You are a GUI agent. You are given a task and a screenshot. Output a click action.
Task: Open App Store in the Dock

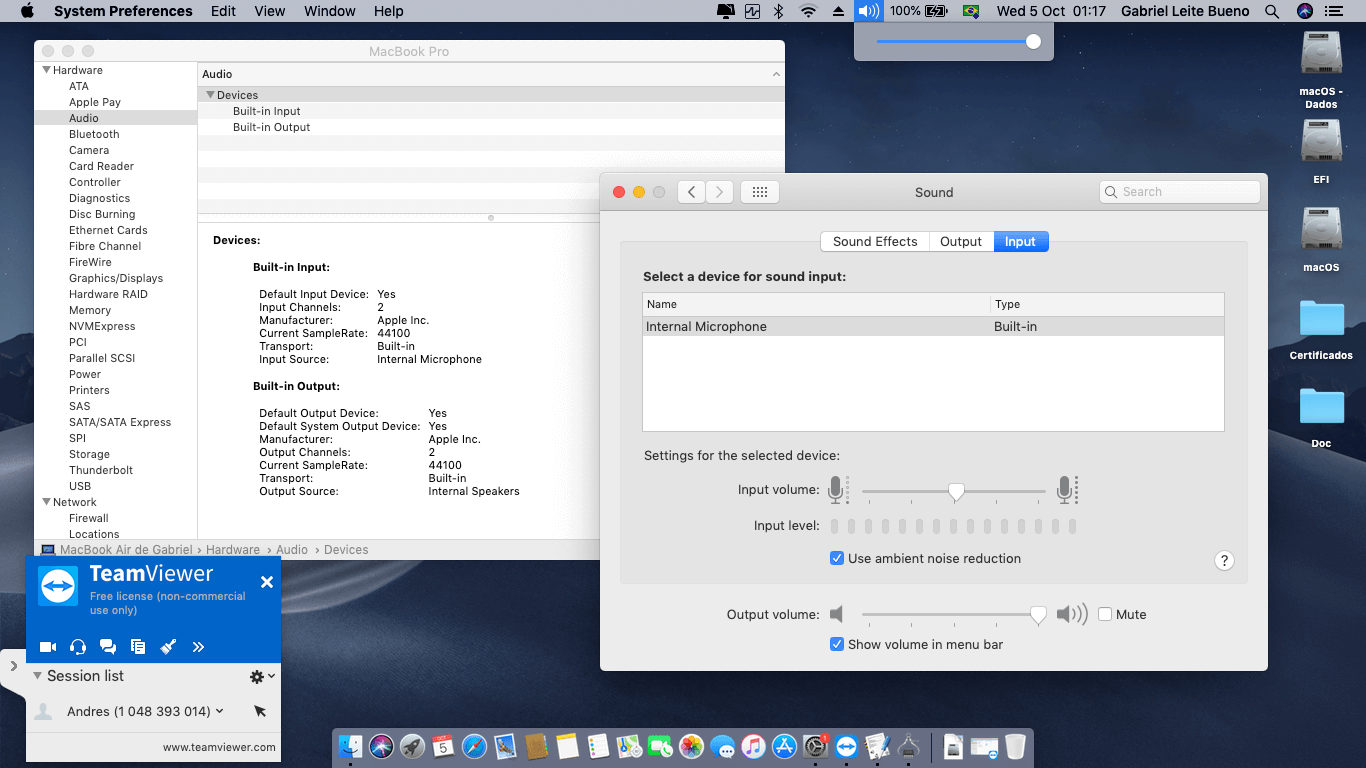pos(784,746)
